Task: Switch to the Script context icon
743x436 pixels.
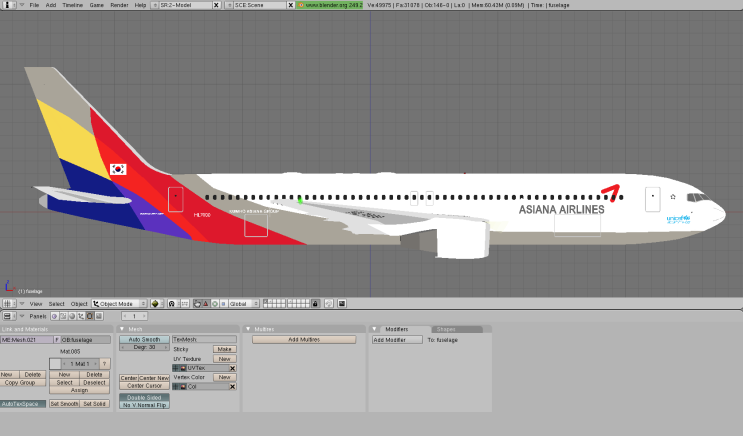Action: coord(63,316)
